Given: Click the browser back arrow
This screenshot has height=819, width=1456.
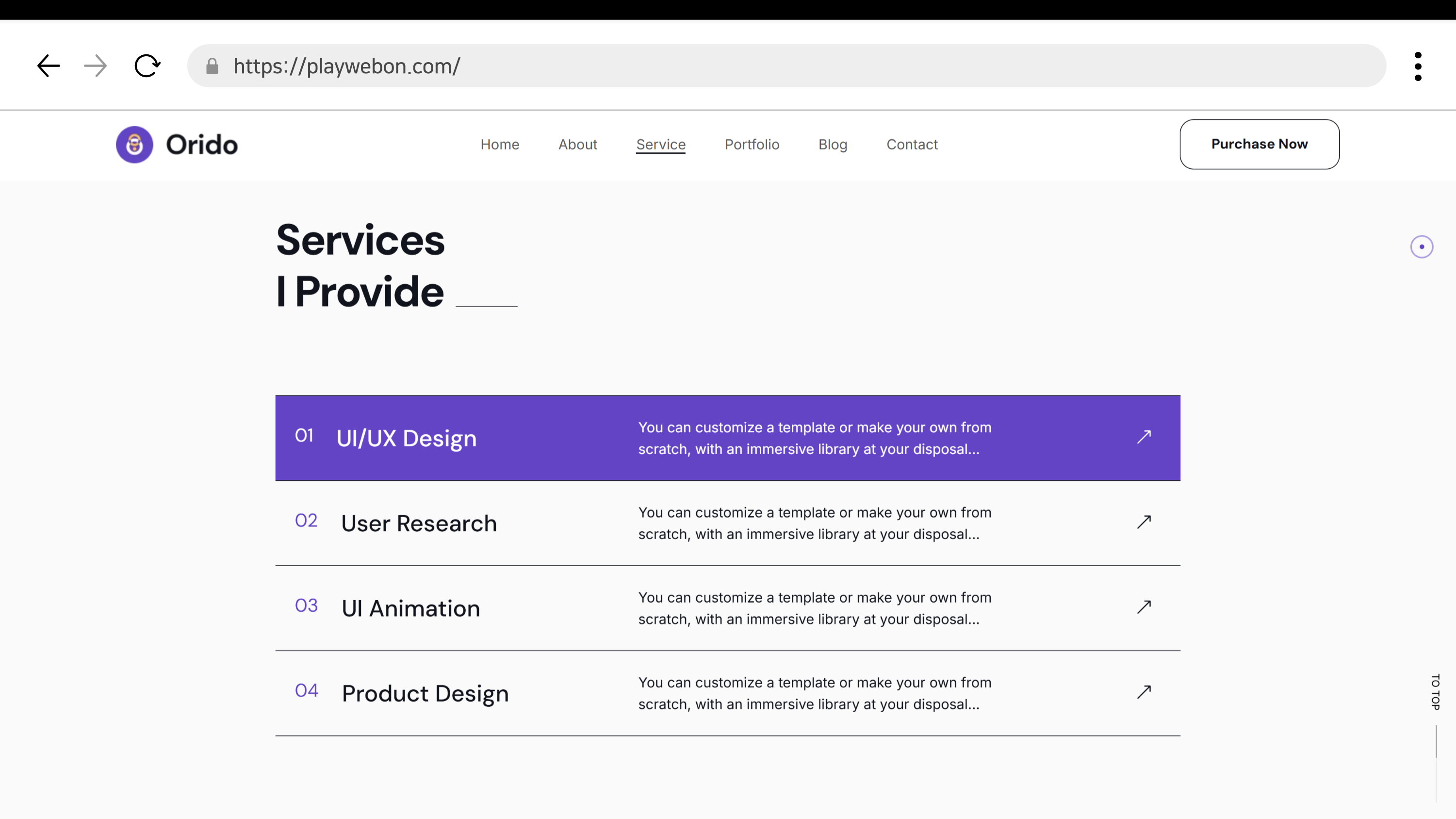Looking at the screenshot, I should tap(49, 66).
